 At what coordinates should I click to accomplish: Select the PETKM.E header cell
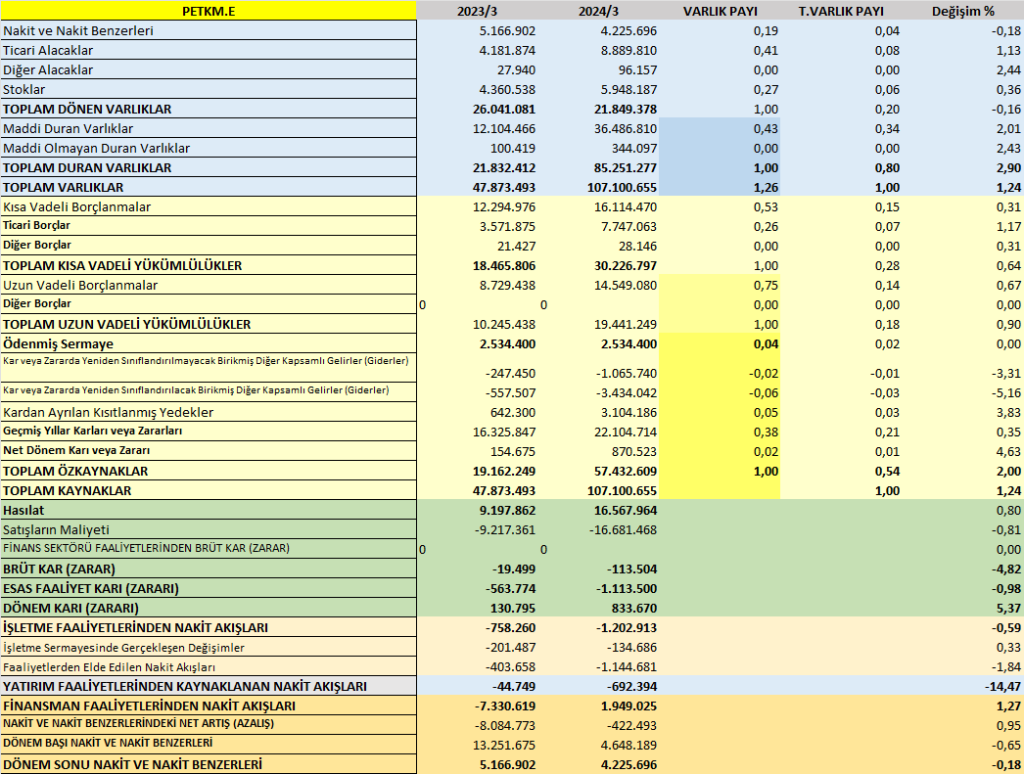(208, 10)
